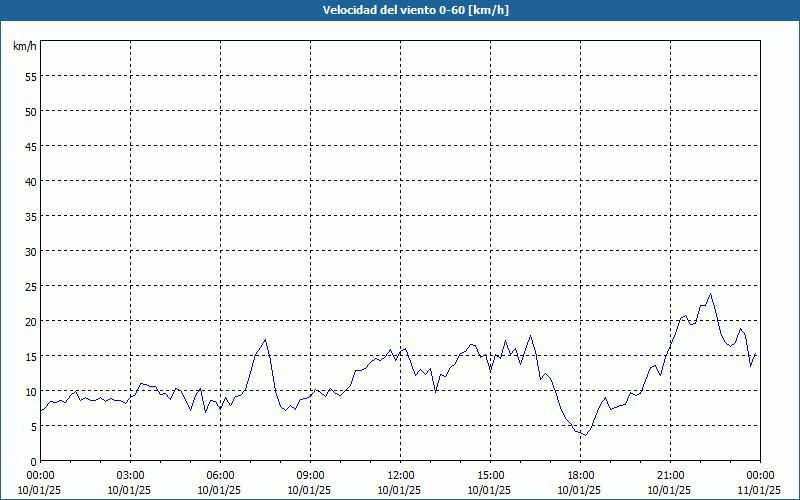Click the y-axis label '20'

click(31, 321)
